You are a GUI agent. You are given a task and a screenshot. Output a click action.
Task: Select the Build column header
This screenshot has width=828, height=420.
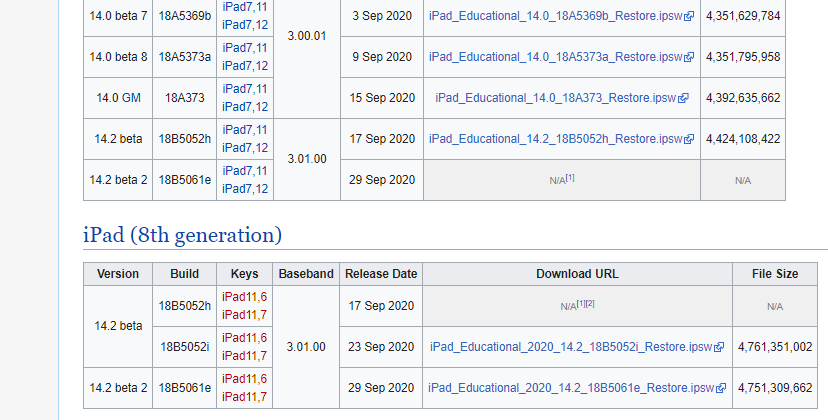(184, 274)
